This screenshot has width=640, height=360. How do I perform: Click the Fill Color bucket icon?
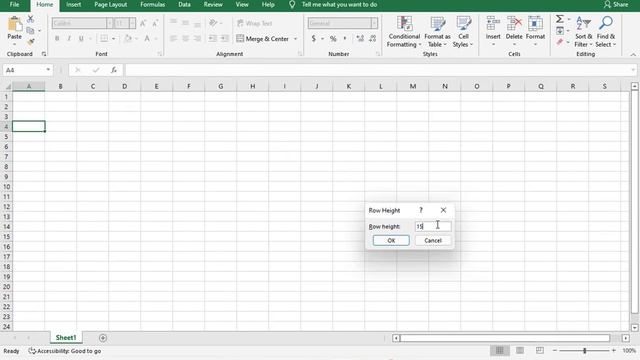coord(128,38)
